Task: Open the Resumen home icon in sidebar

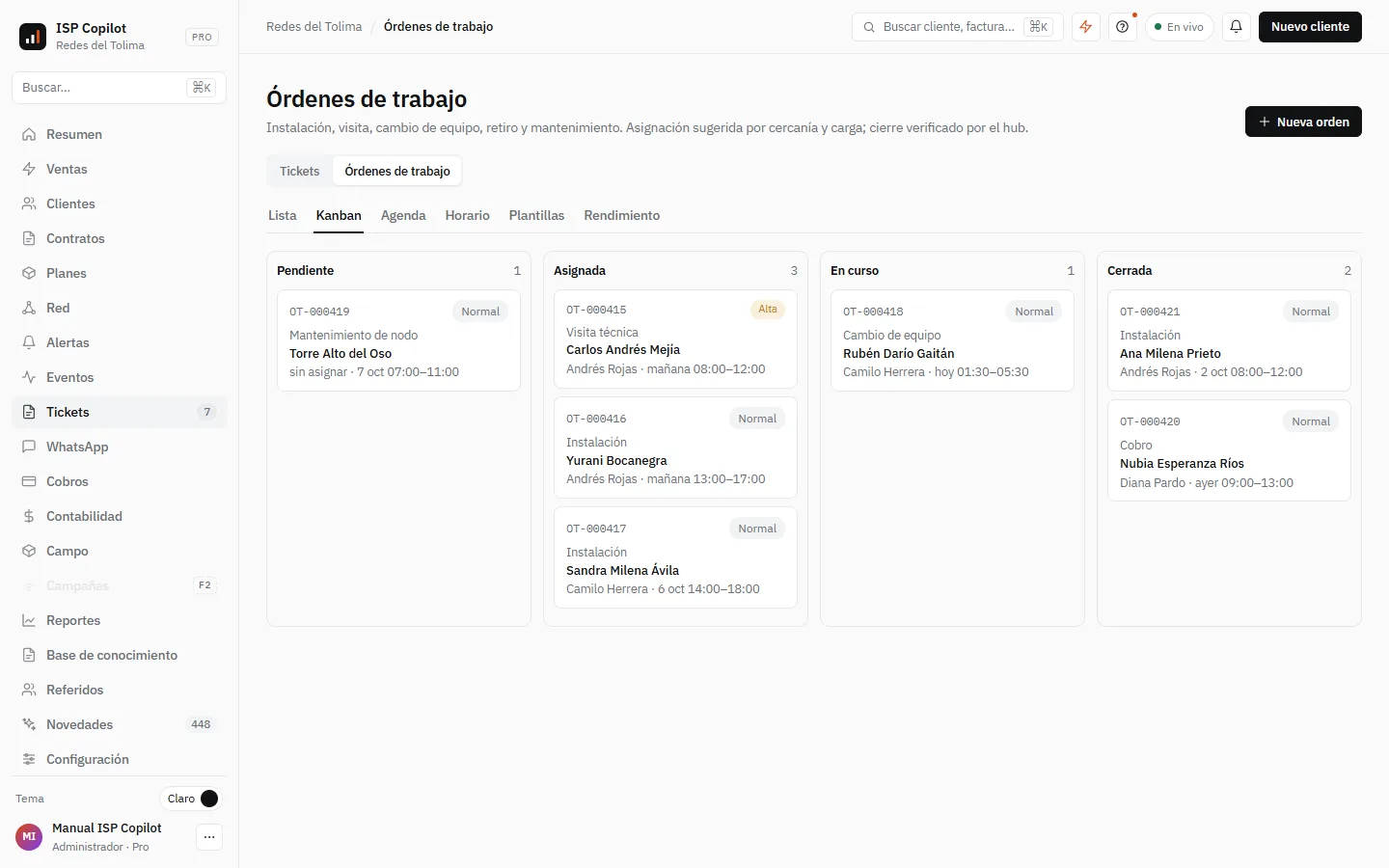Action: coord(29,134)
